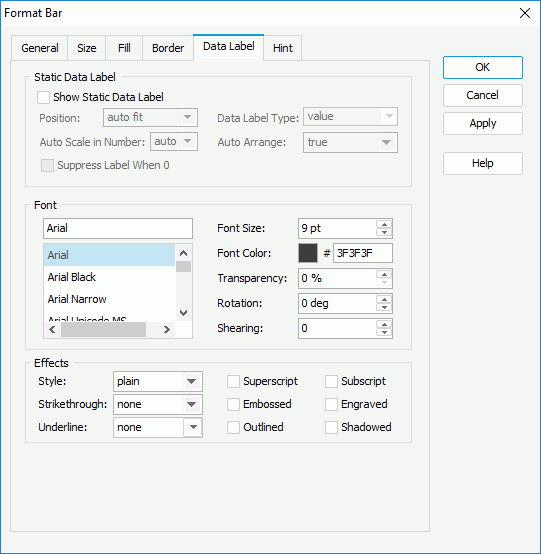Decrease Shearing with down spinner arrow

[384, 332]
